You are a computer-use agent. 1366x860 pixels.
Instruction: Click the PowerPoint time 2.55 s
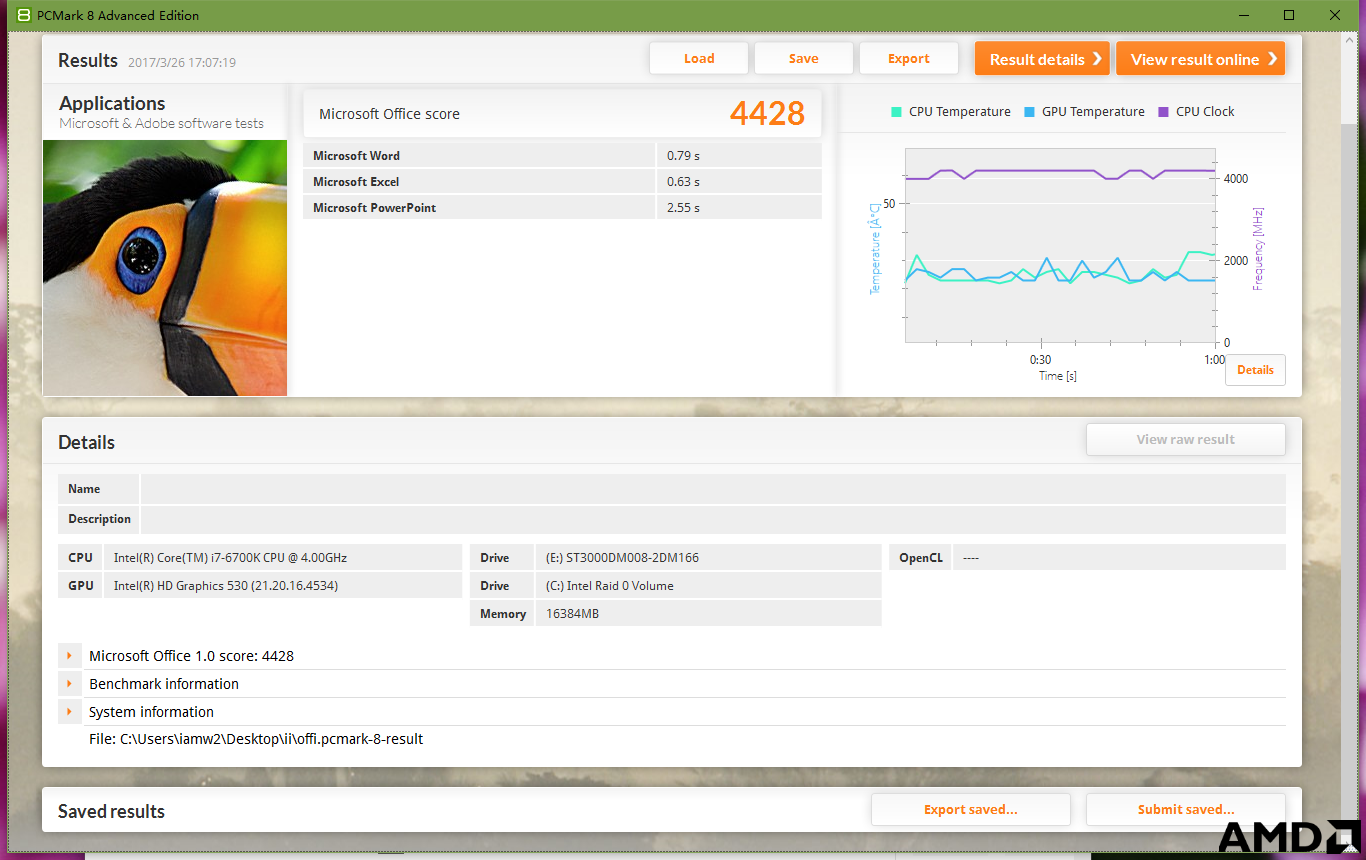[x=683, y=207]
